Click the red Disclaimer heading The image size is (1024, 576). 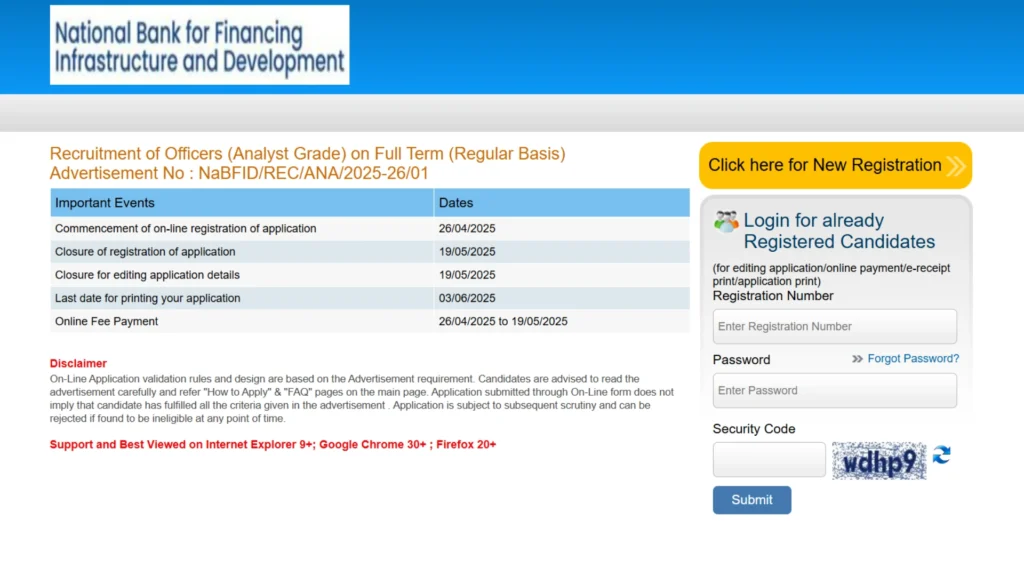pos(78,363)
